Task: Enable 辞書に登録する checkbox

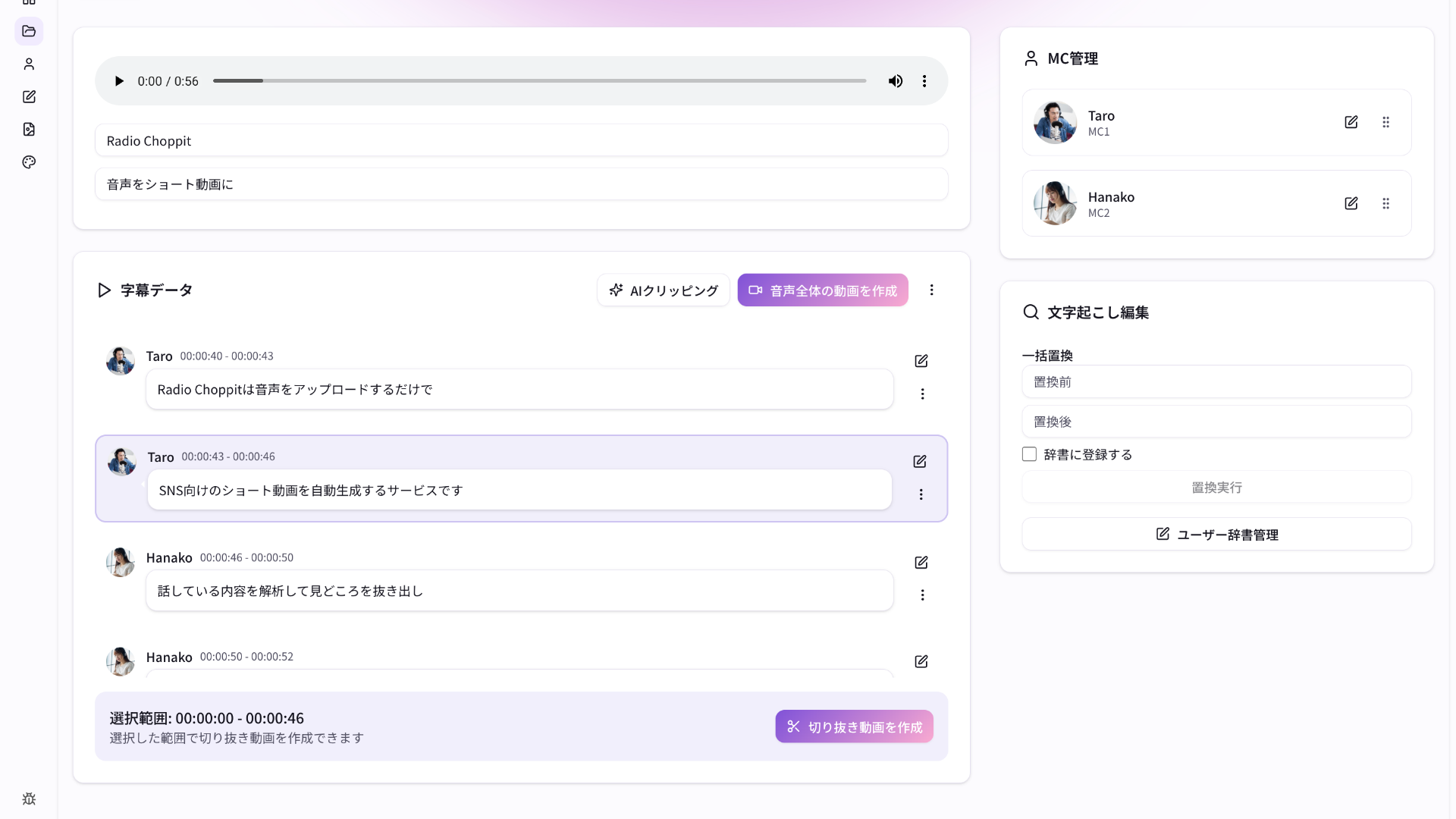Action: (x=1029, y=454)
